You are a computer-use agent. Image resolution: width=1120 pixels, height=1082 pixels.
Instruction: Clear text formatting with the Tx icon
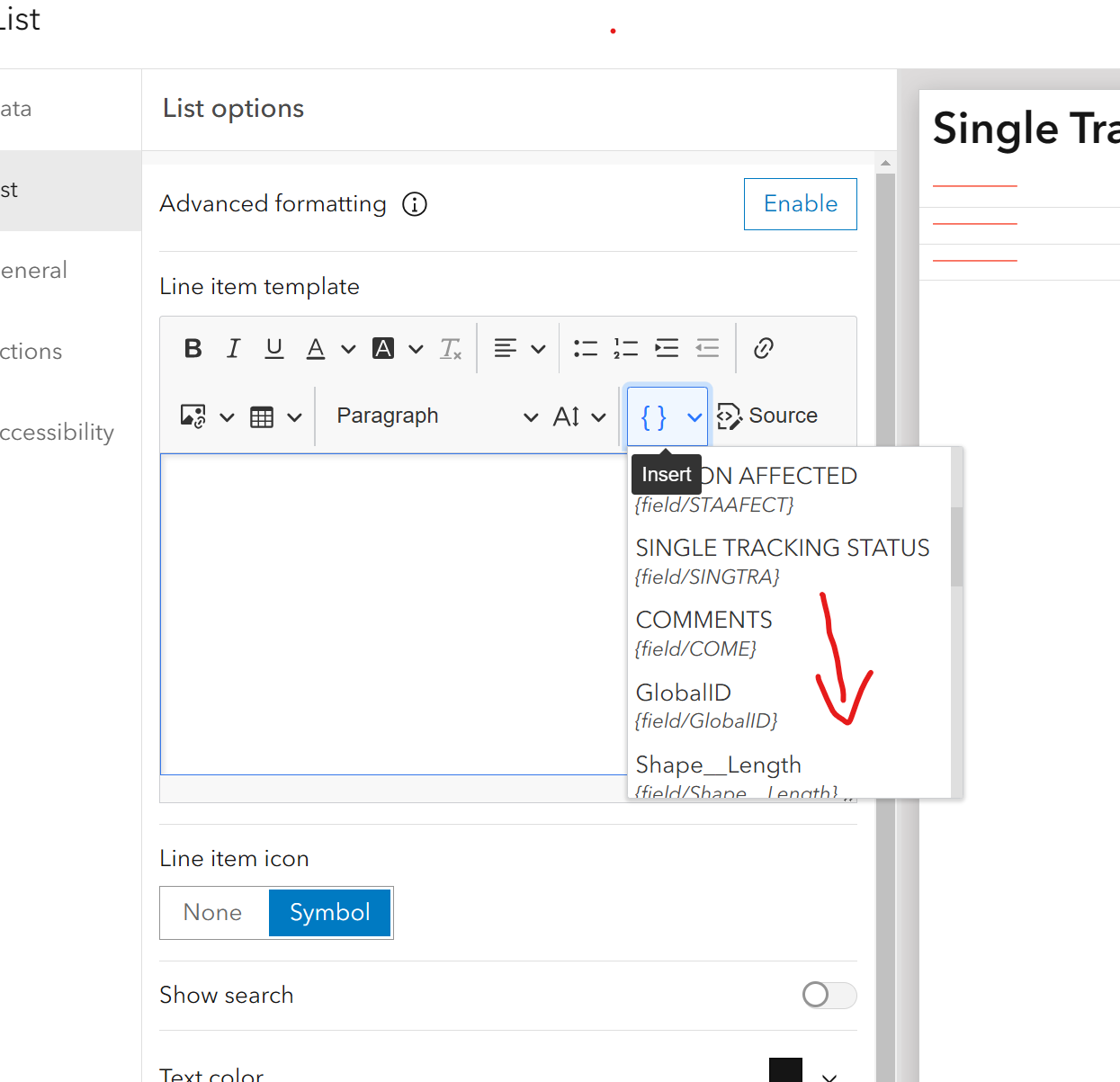pyautogui.click(x=450, y=348)
